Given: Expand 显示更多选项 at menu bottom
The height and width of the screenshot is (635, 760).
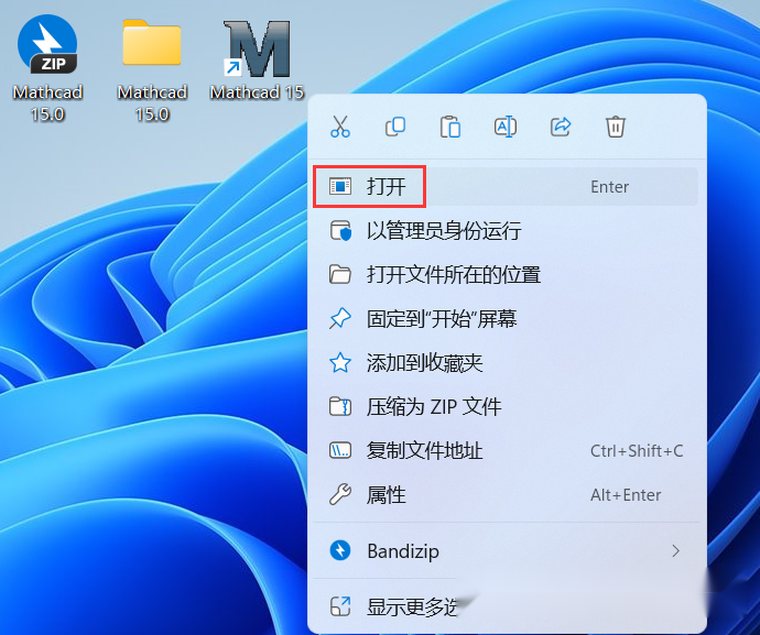Looking at the screenshot, I should (x=412, y=606).
